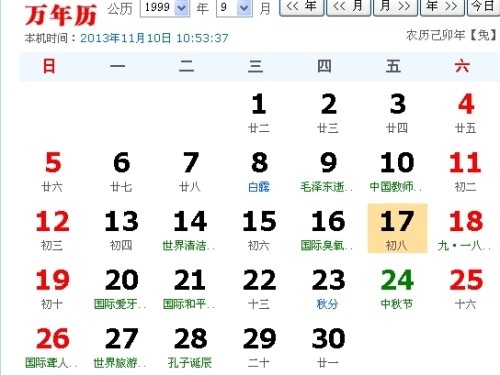Select September 16 marked 国际臭氧

point(328,230)
